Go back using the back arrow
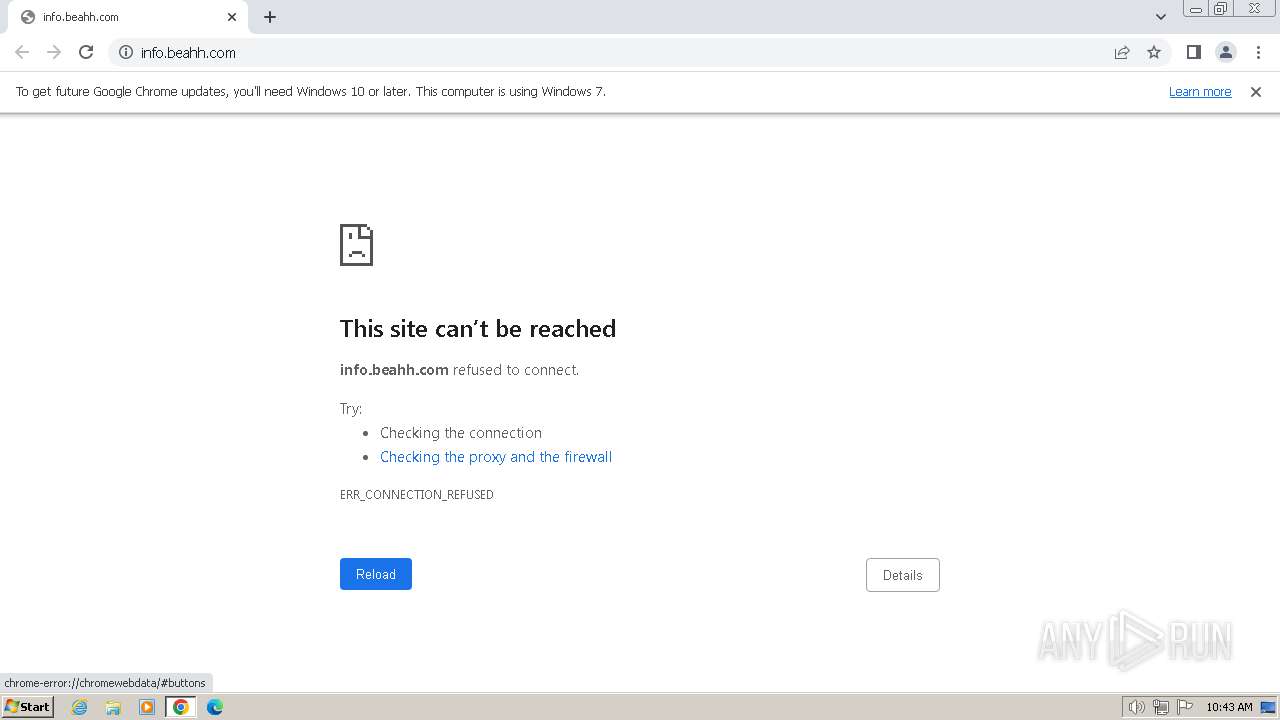The width and height of the screenshot is (1280, 720). (x=22, y=52)
